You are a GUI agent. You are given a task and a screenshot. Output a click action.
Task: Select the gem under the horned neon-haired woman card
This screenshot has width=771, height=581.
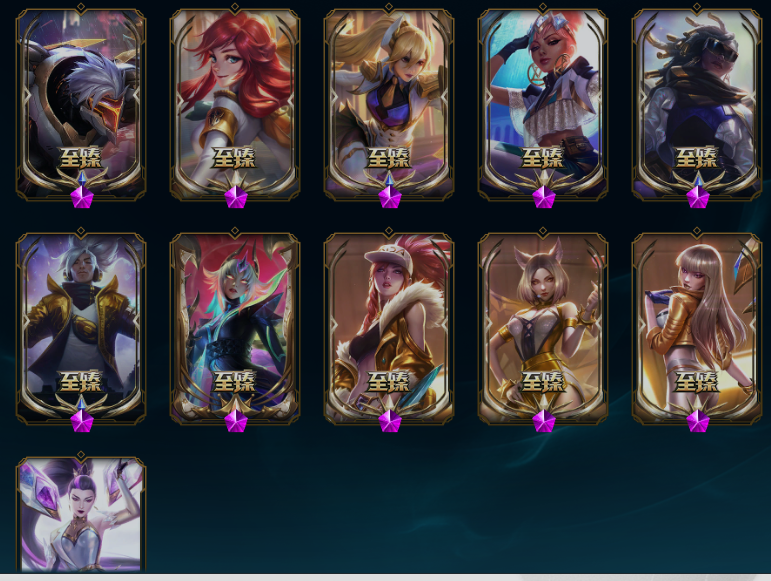click(x=236, y=421)
